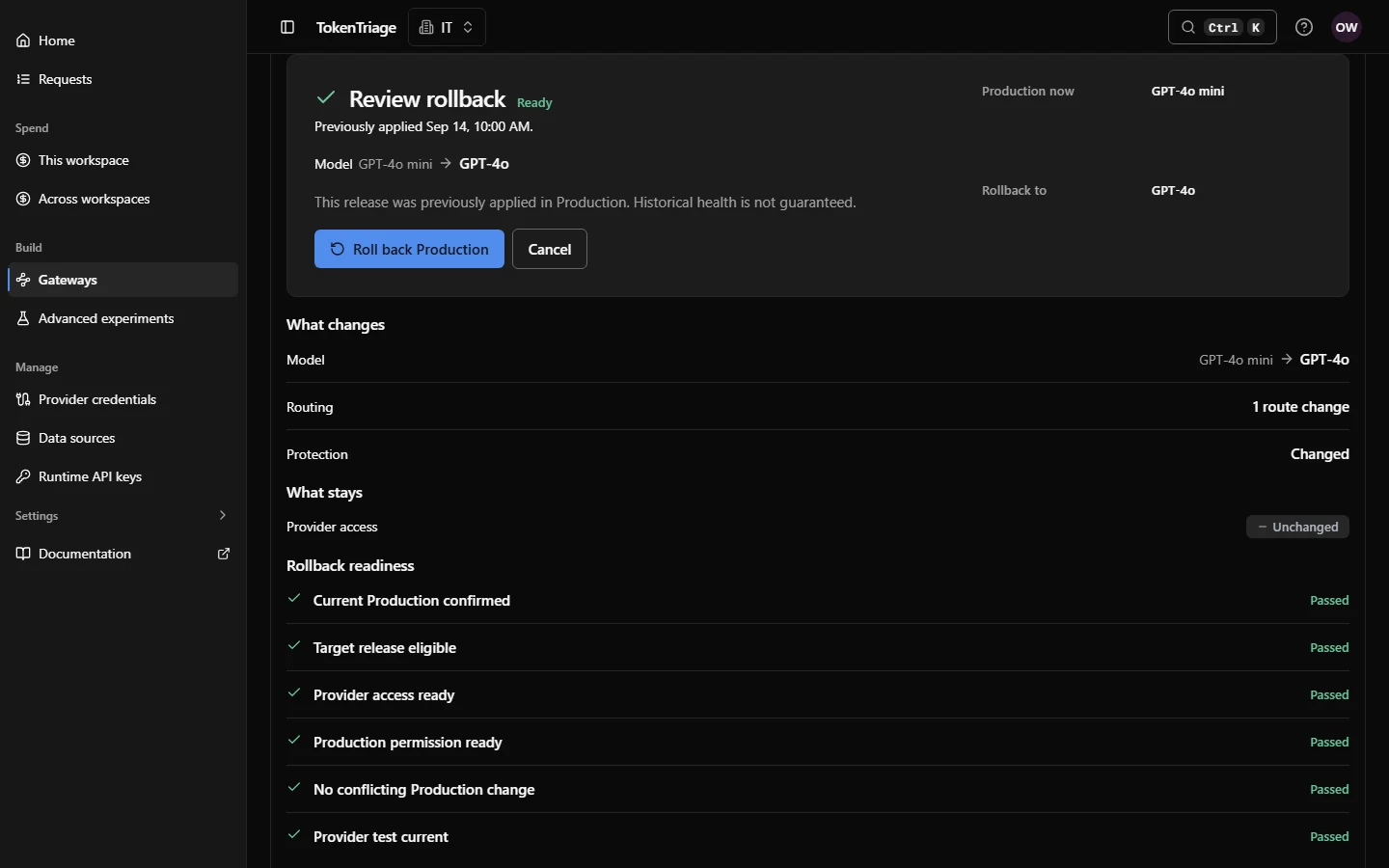Click the search magnifier icon
Screen dimensions: 1389x868
1188,27
